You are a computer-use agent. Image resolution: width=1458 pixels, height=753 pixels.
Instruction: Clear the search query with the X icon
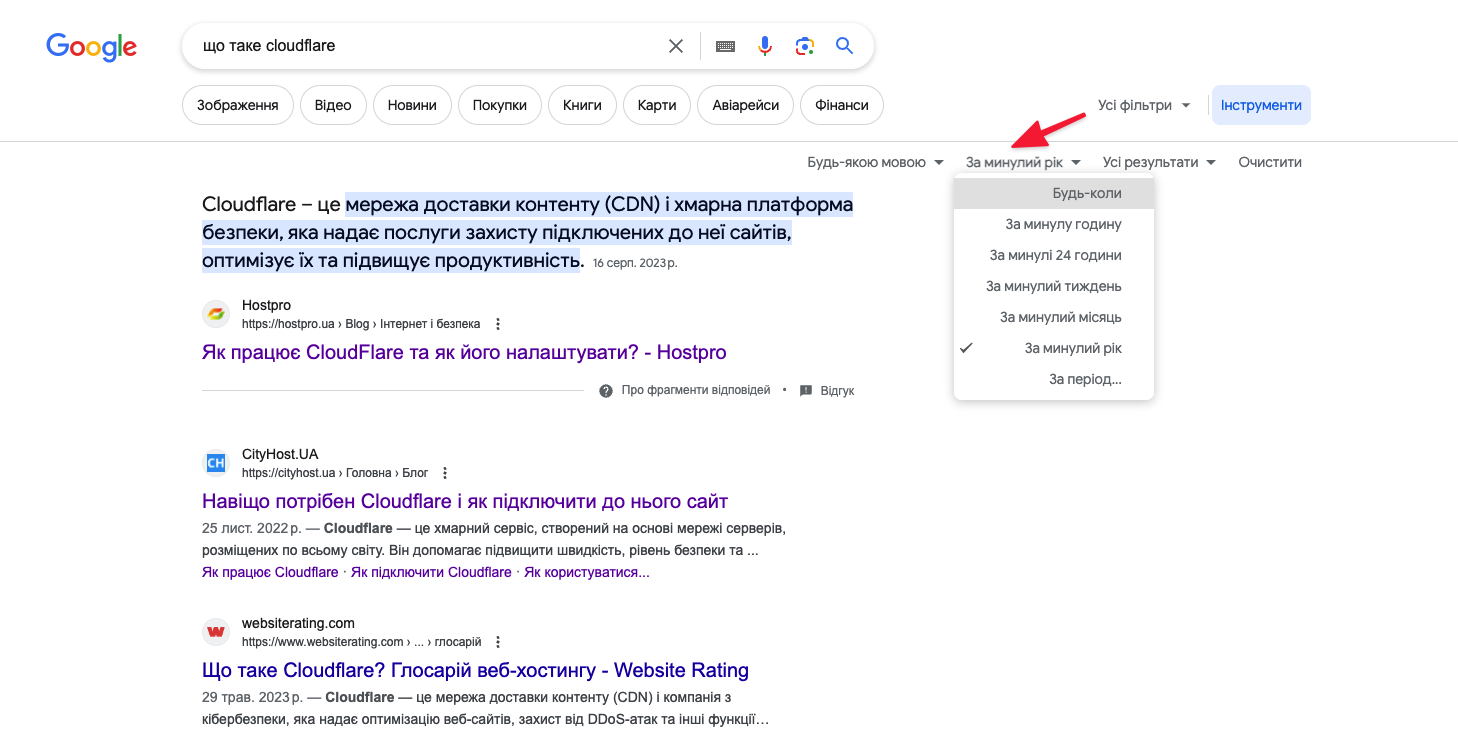tap(676, 46)
